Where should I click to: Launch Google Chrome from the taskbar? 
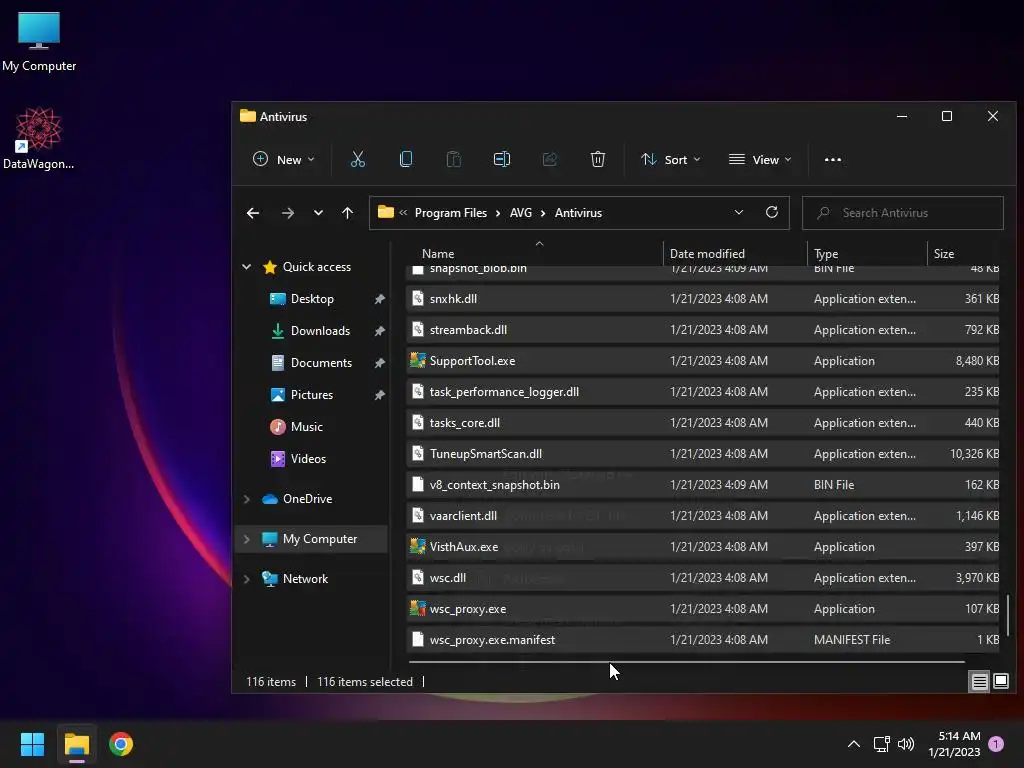click(121, 744)
